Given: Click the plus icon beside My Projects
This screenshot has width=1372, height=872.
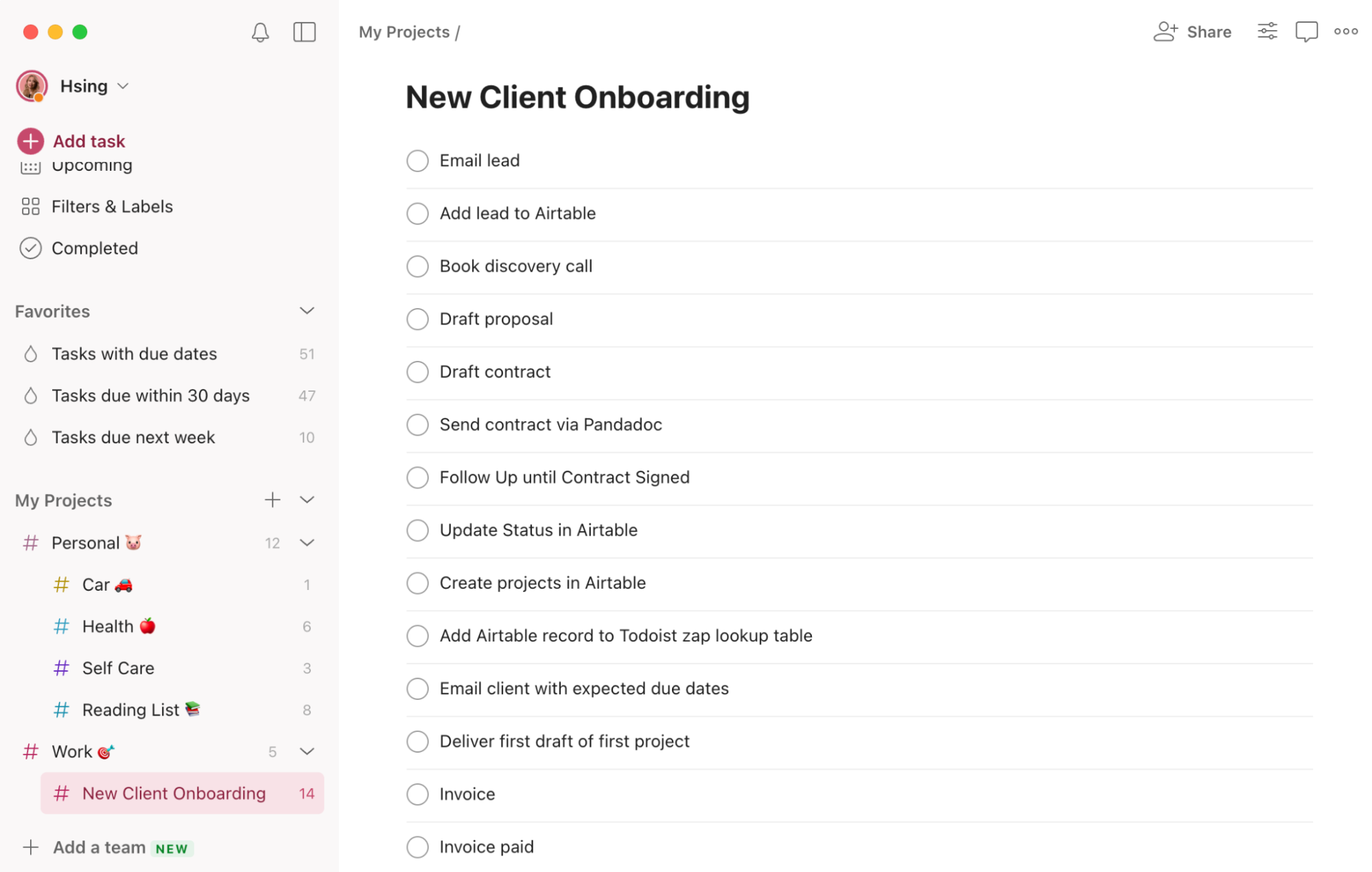Looking at the screenshot, I should [x=272, y=500].
